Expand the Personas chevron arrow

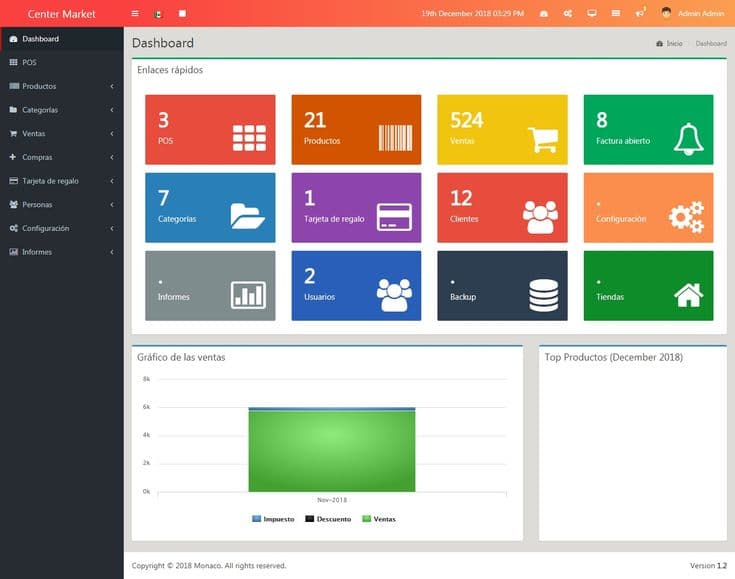pos(112,204)
